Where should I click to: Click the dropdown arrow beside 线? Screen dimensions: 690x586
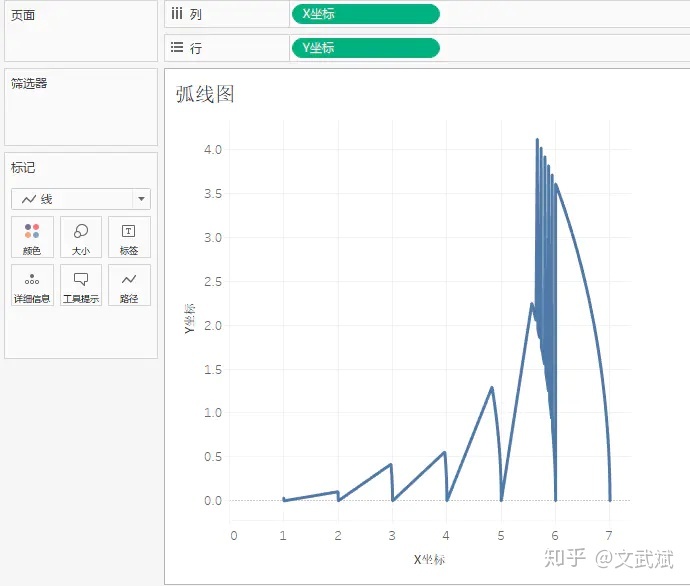pos(141,199)
